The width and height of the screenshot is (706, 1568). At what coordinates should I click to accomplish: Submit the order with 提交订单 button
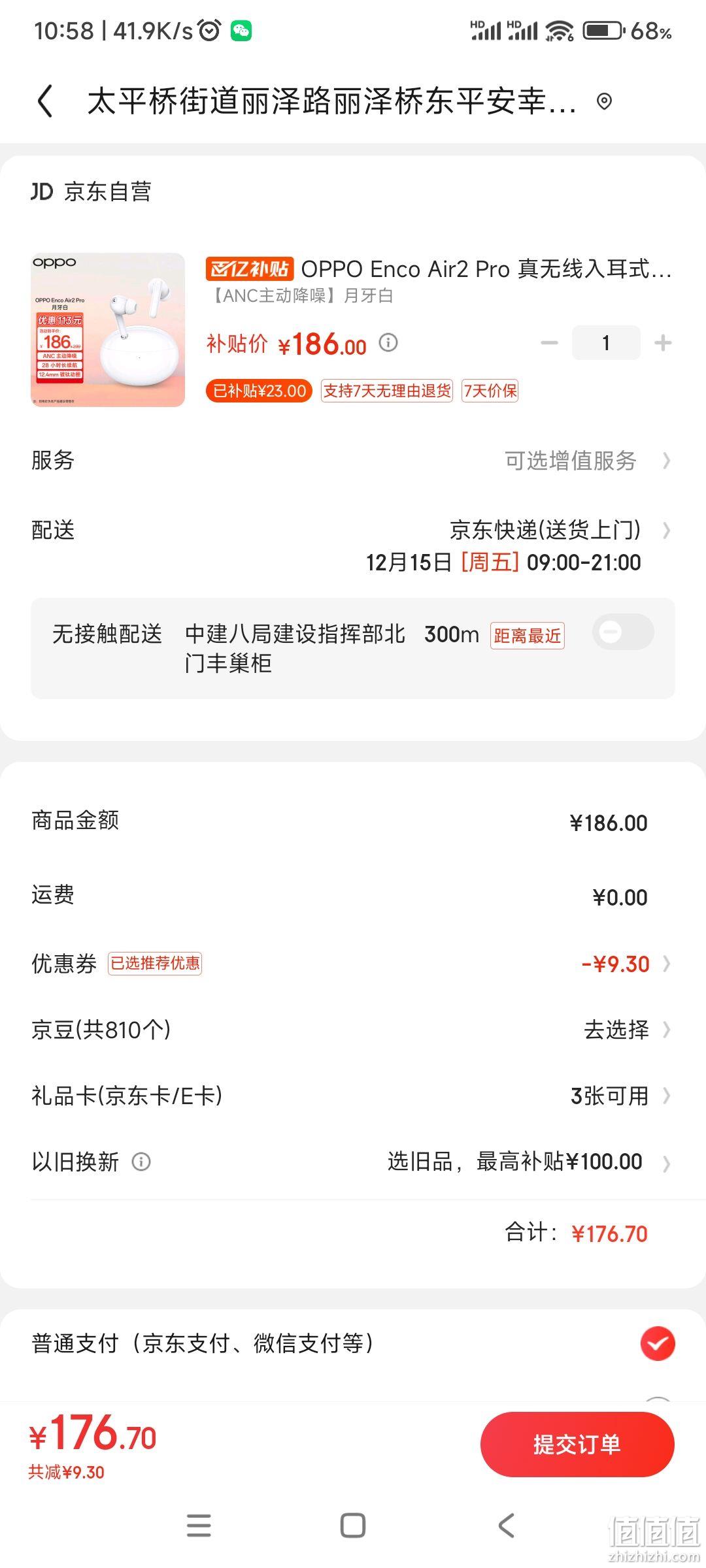point(577,1445)
